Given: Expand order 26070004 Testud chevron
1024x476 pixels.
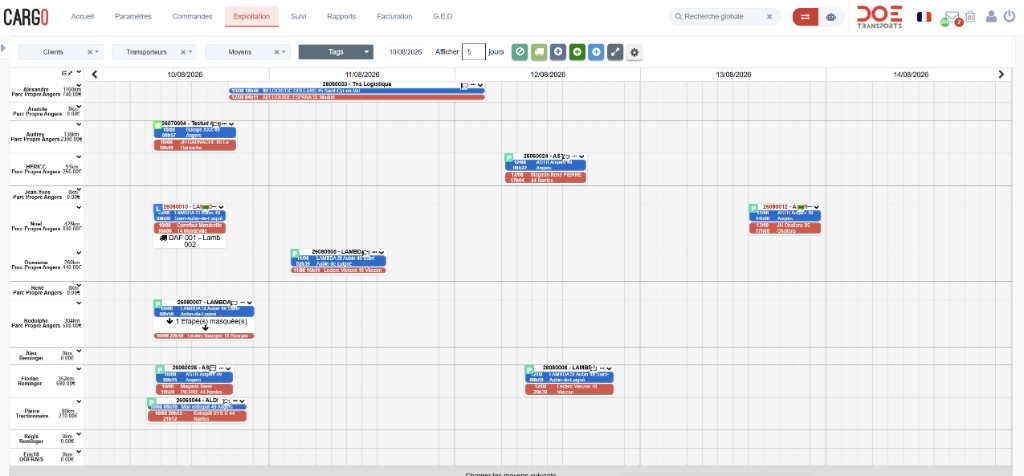Looking at the screenshot, I should 231,124.
